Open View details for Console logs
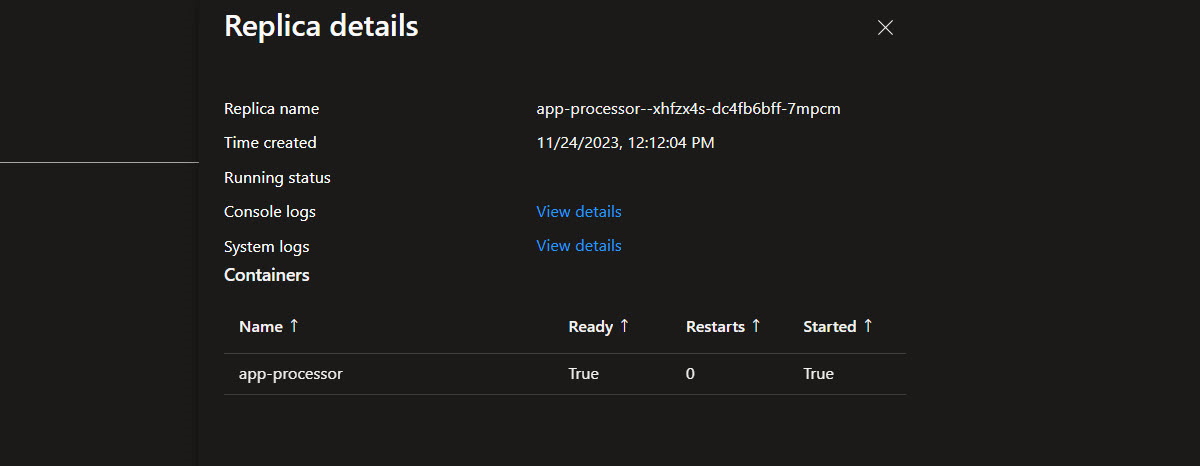Viewport: 1200px width, 466px height. click(x=578, y=212)
